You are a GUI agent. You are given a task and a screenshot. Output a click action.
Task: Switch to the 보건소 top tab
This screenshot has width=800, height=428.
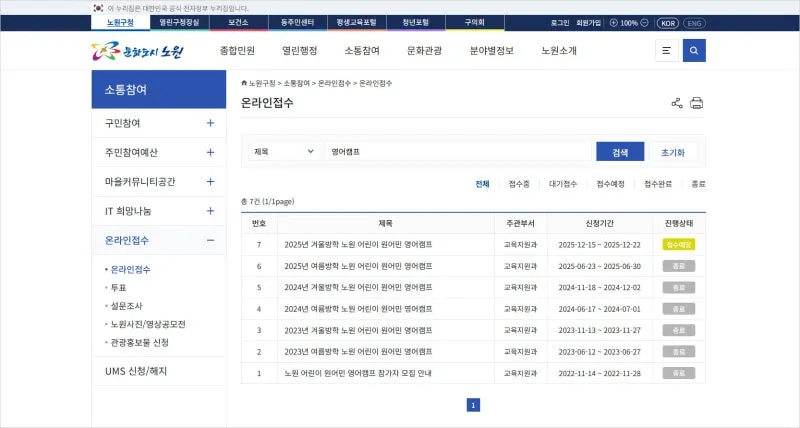(238, 22)
